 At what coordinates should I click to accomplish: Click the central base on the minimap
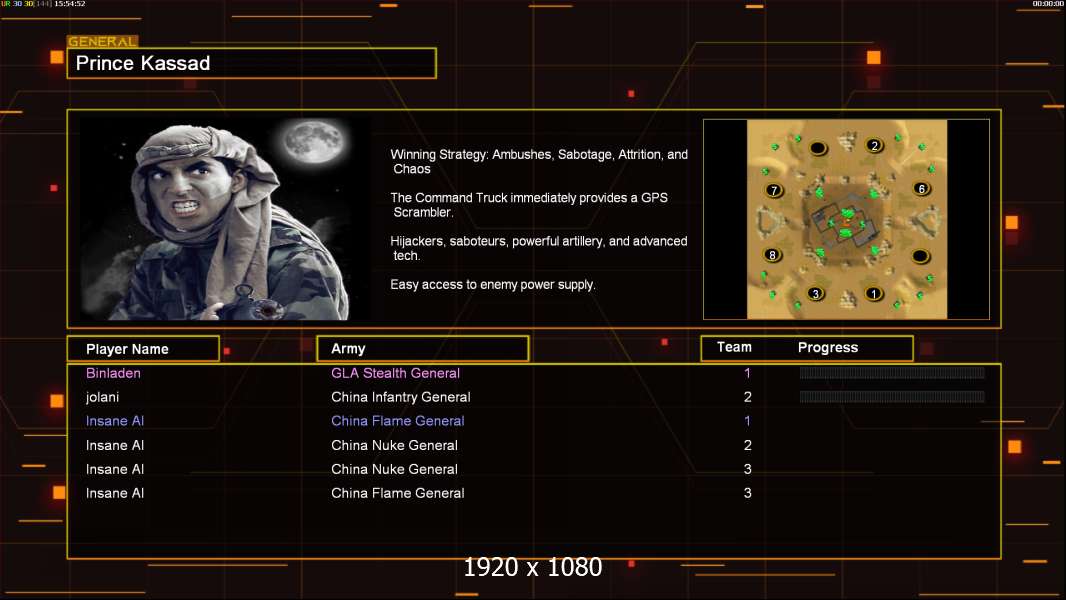[x=846, y=222]
